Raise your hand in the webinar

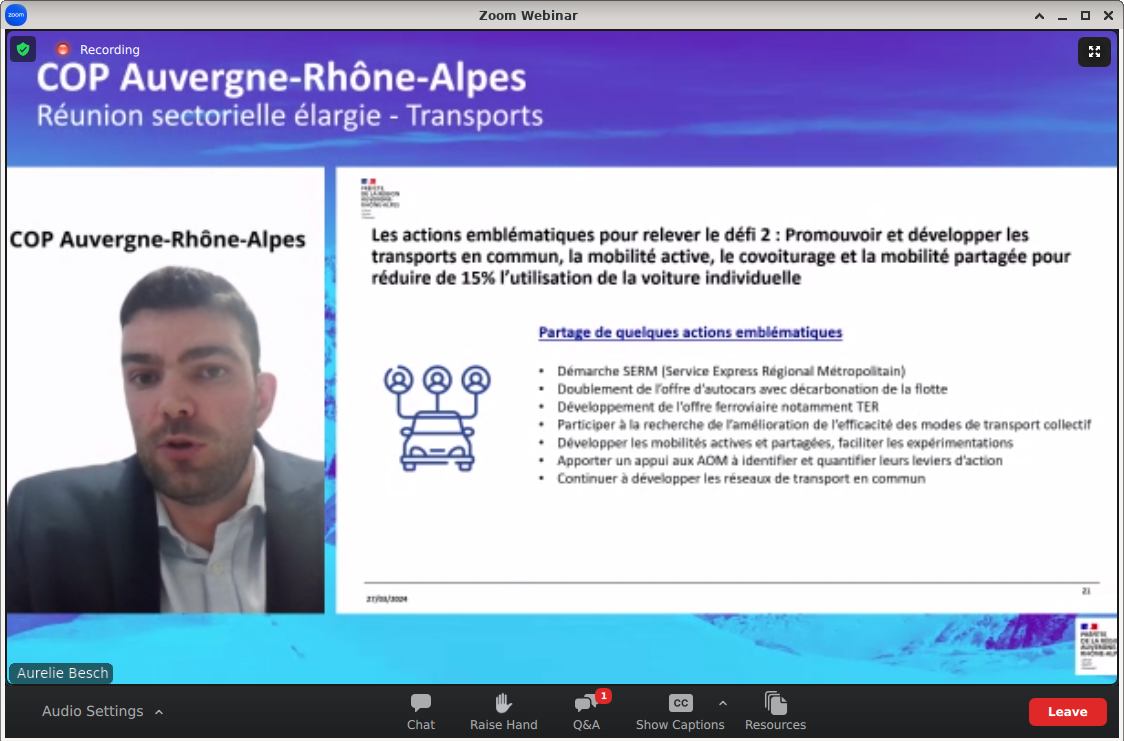click(503, 712)
